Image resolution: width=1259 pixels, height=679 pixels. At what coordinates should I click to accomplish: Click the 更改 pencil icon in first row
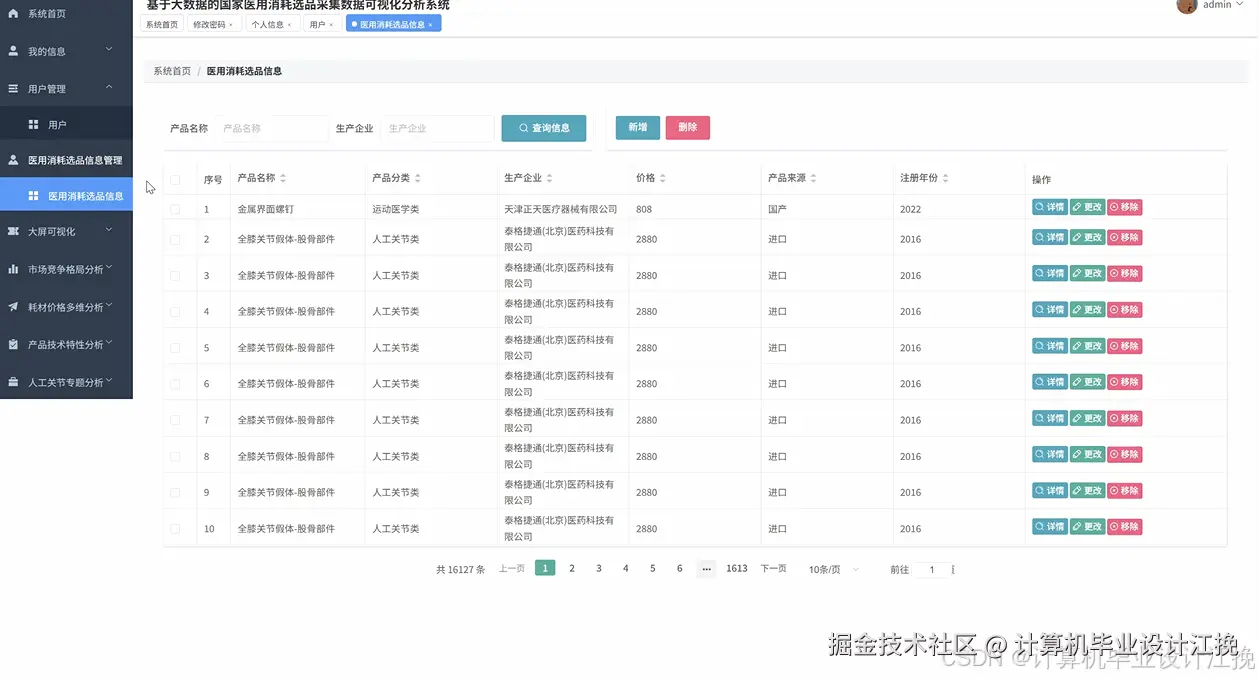(1076, 207)
